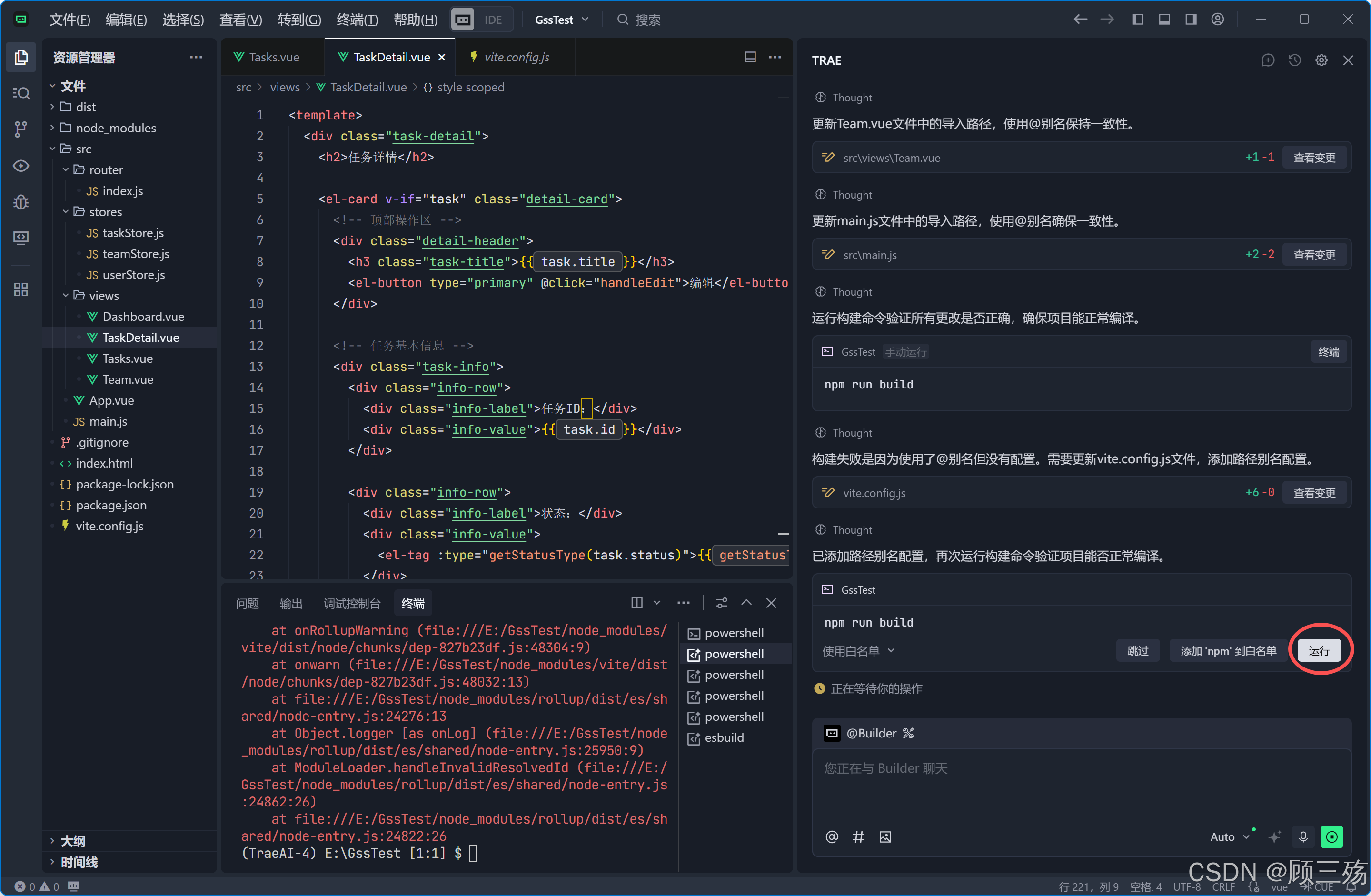
Task: Open the 终端(T) menu
Action: tap(357, 20)
